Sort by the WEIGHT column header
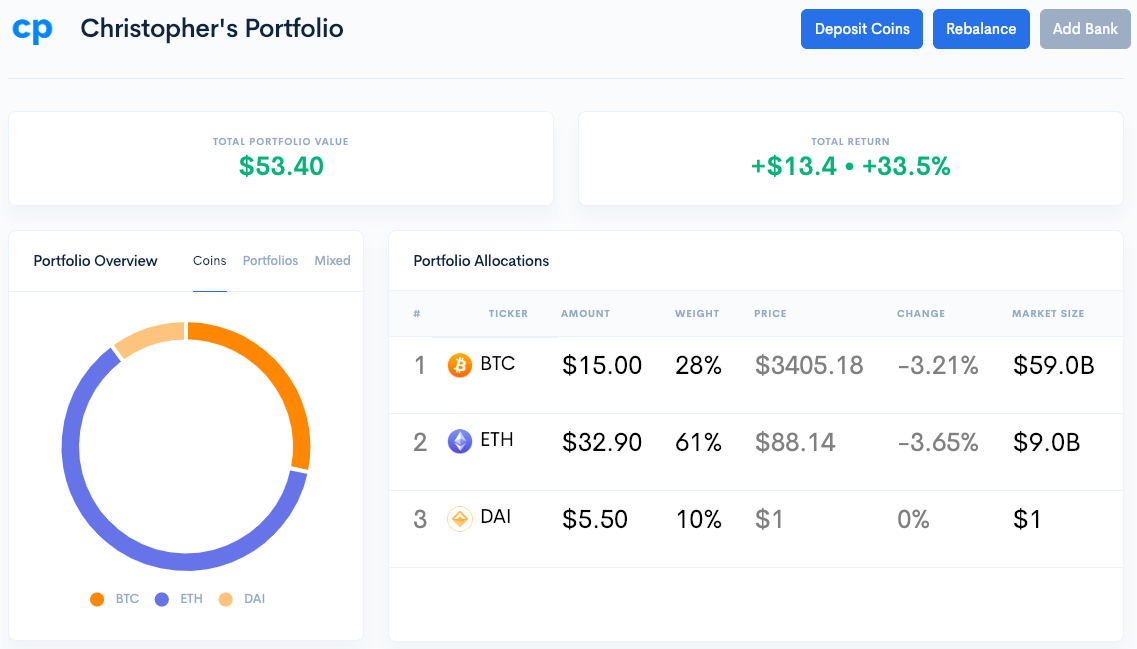 [697, 313]
